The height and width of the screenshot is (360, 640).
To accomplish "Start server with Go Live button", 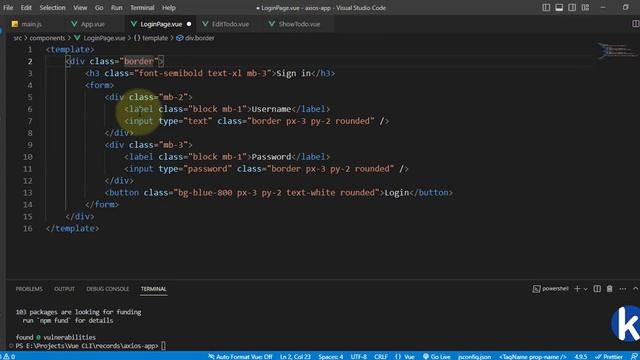I will point(436,356).
